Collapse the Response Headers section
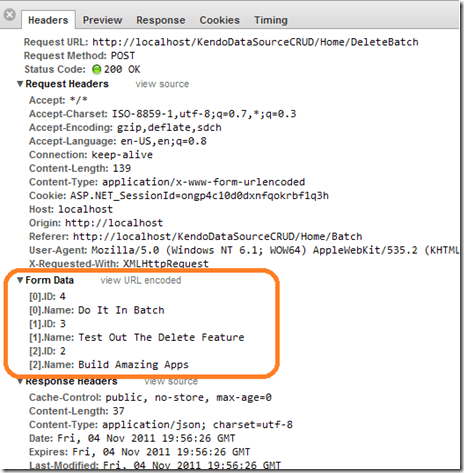464x473 pixels. (x=20, y=381)
